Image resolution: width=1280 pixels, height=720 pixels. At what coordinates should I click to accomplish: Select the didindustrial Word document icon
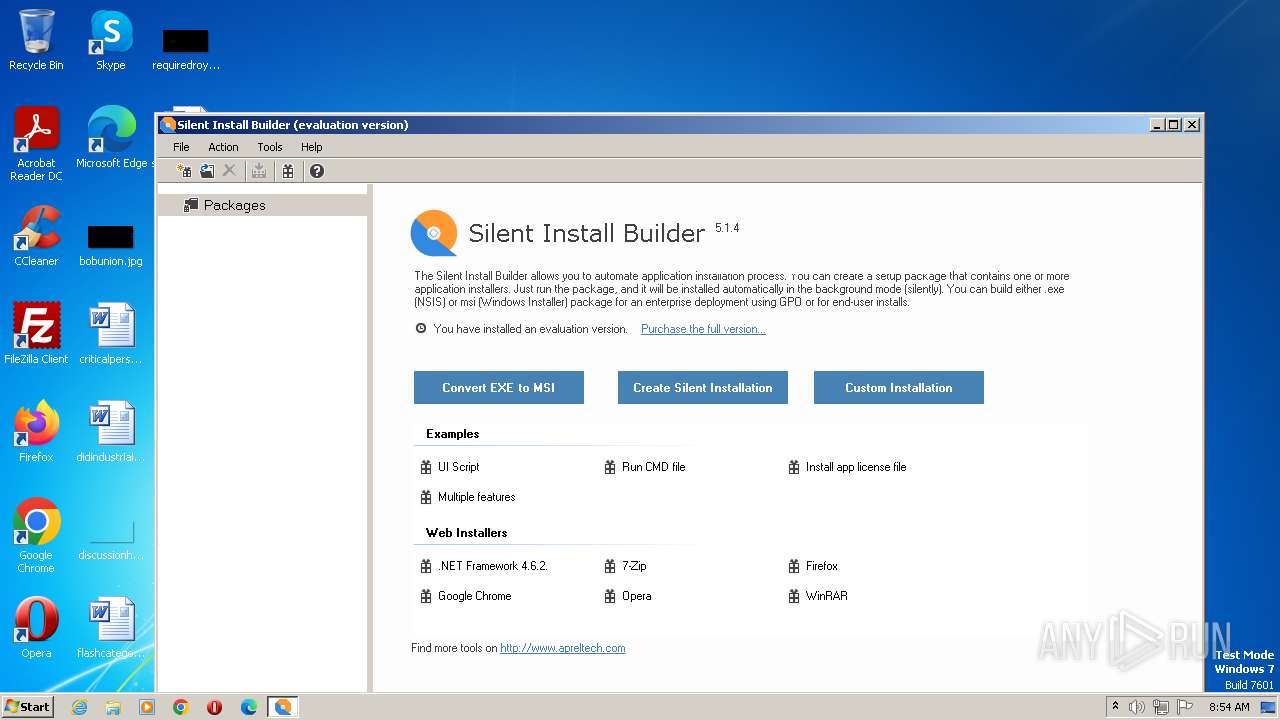click(111, 431)
